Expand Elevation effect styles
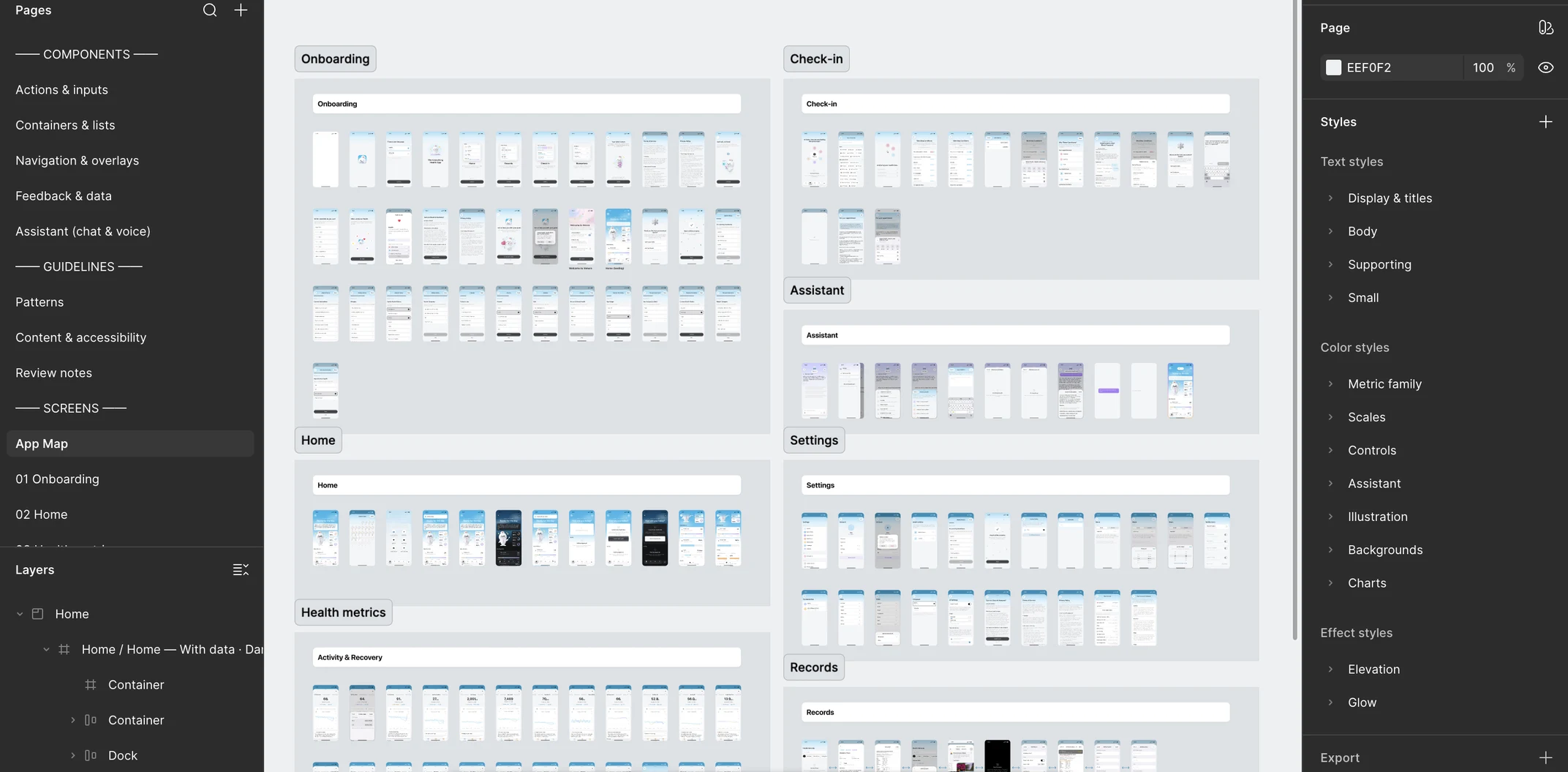Screen dimensions: 1568x772 pos(1330,670)
